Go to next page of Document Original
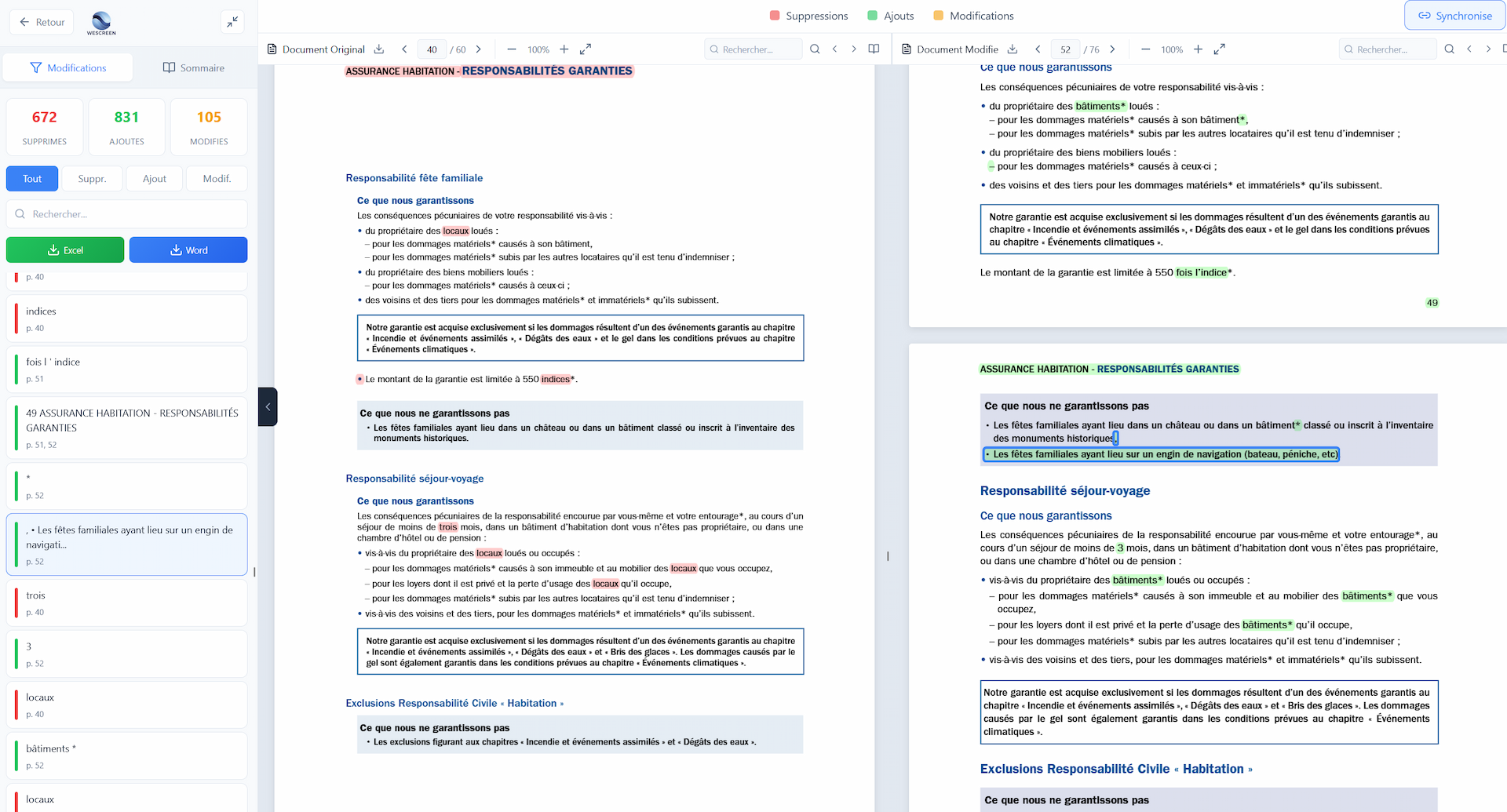The image size is (1507, 812). (x=478, y=49)
